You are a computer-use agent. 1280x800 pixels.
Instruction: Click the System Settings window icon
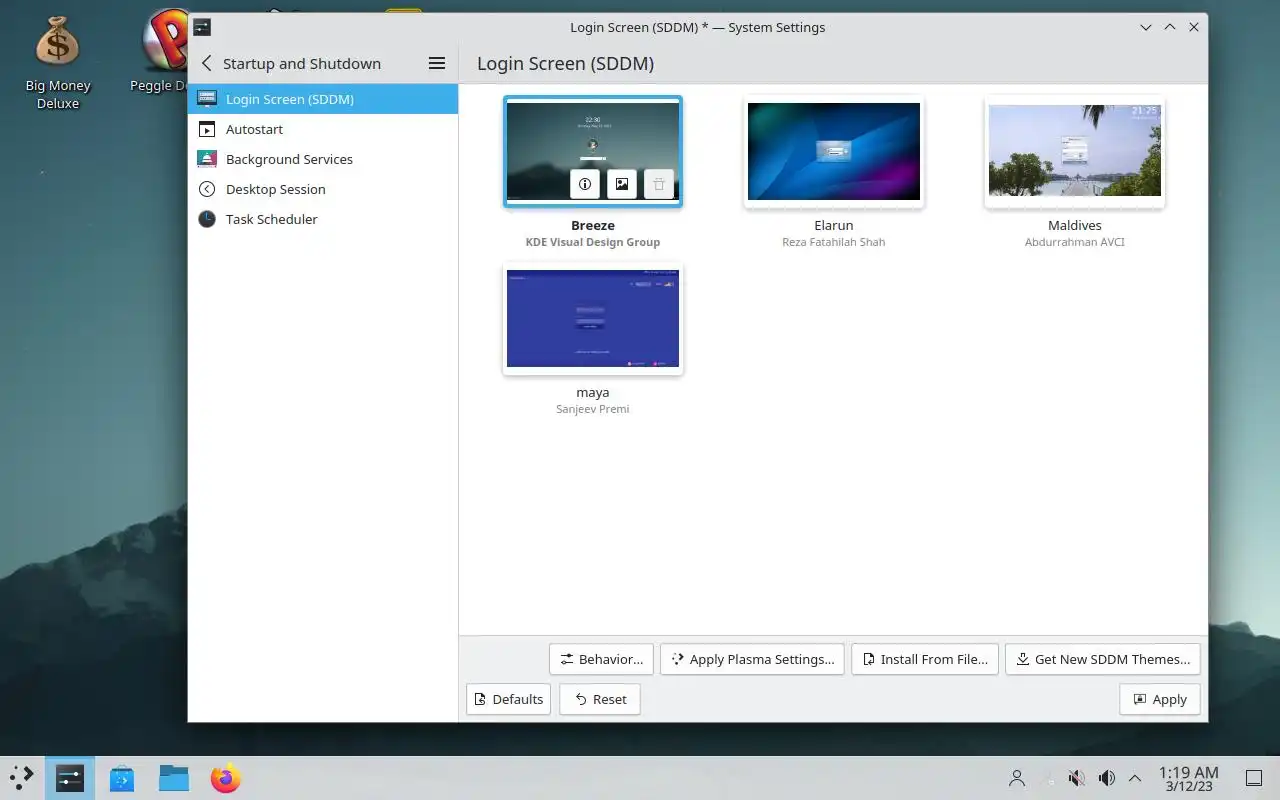pos(202,27)
